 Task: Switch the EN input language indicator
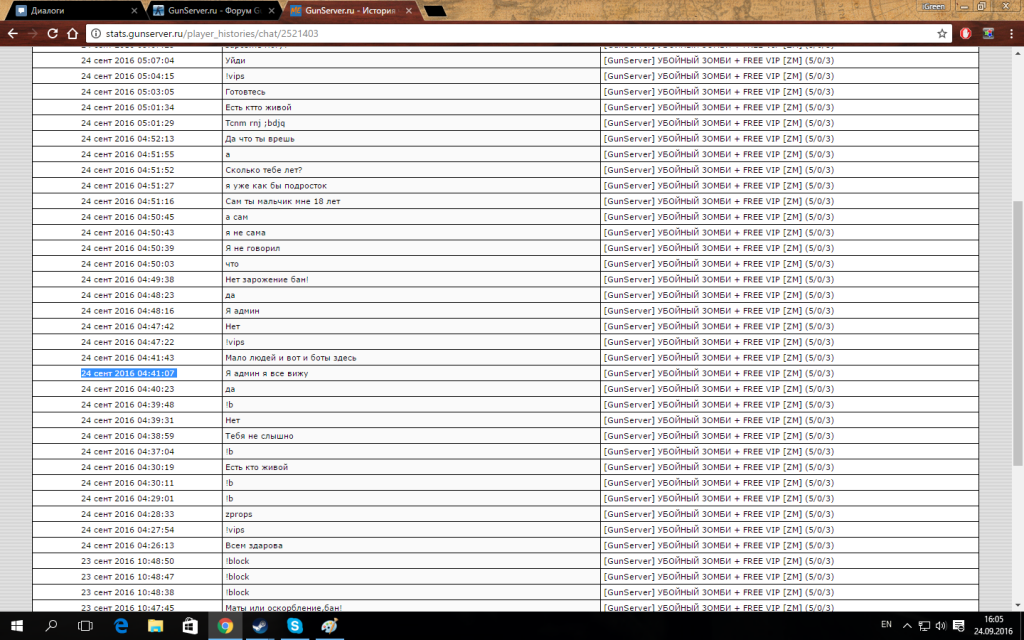[x=886, y=625]
